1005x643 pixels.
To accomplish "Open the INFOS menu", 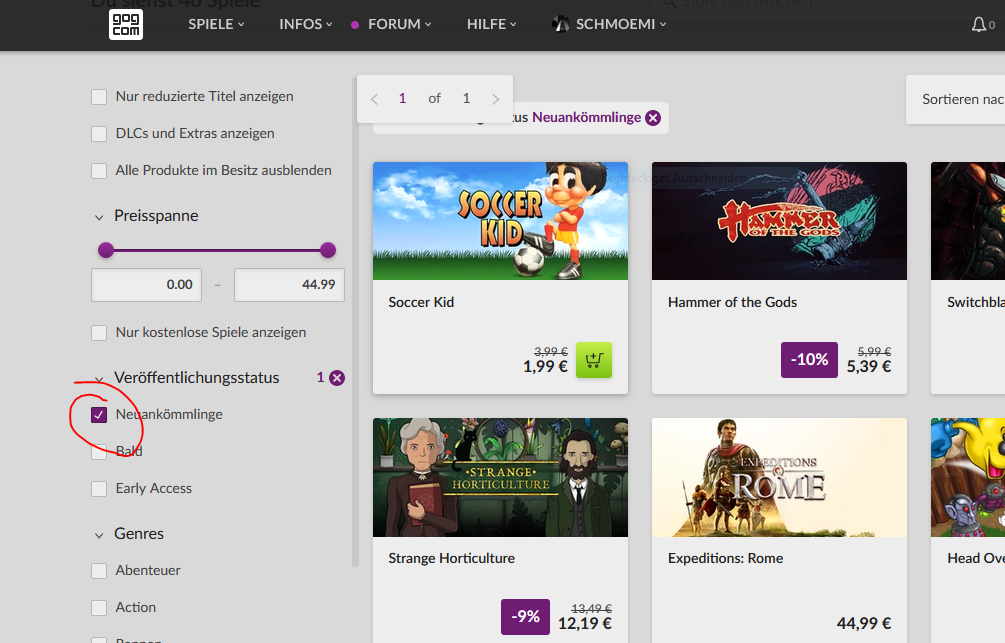I will 306,24.
